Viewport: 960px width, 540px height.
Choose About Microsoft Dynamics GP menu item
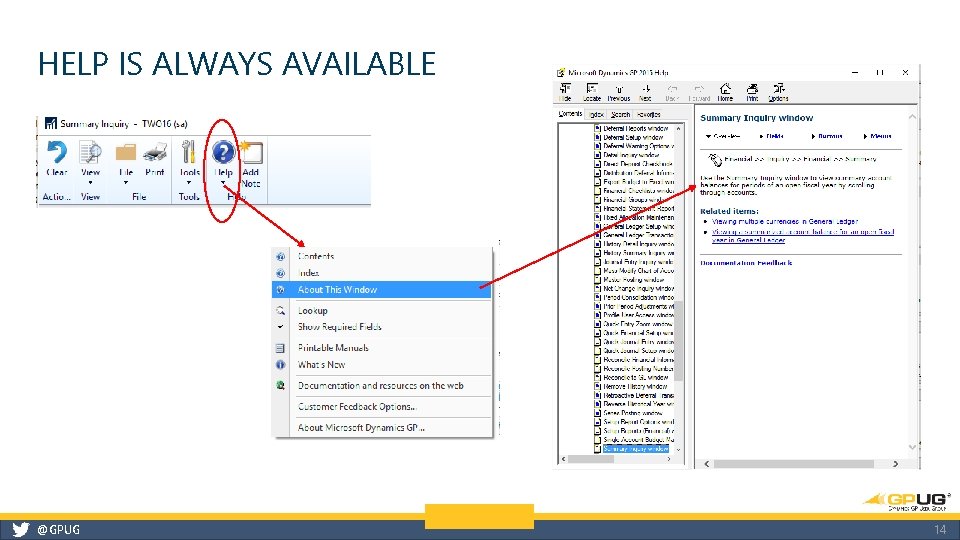tap(381, 428)
